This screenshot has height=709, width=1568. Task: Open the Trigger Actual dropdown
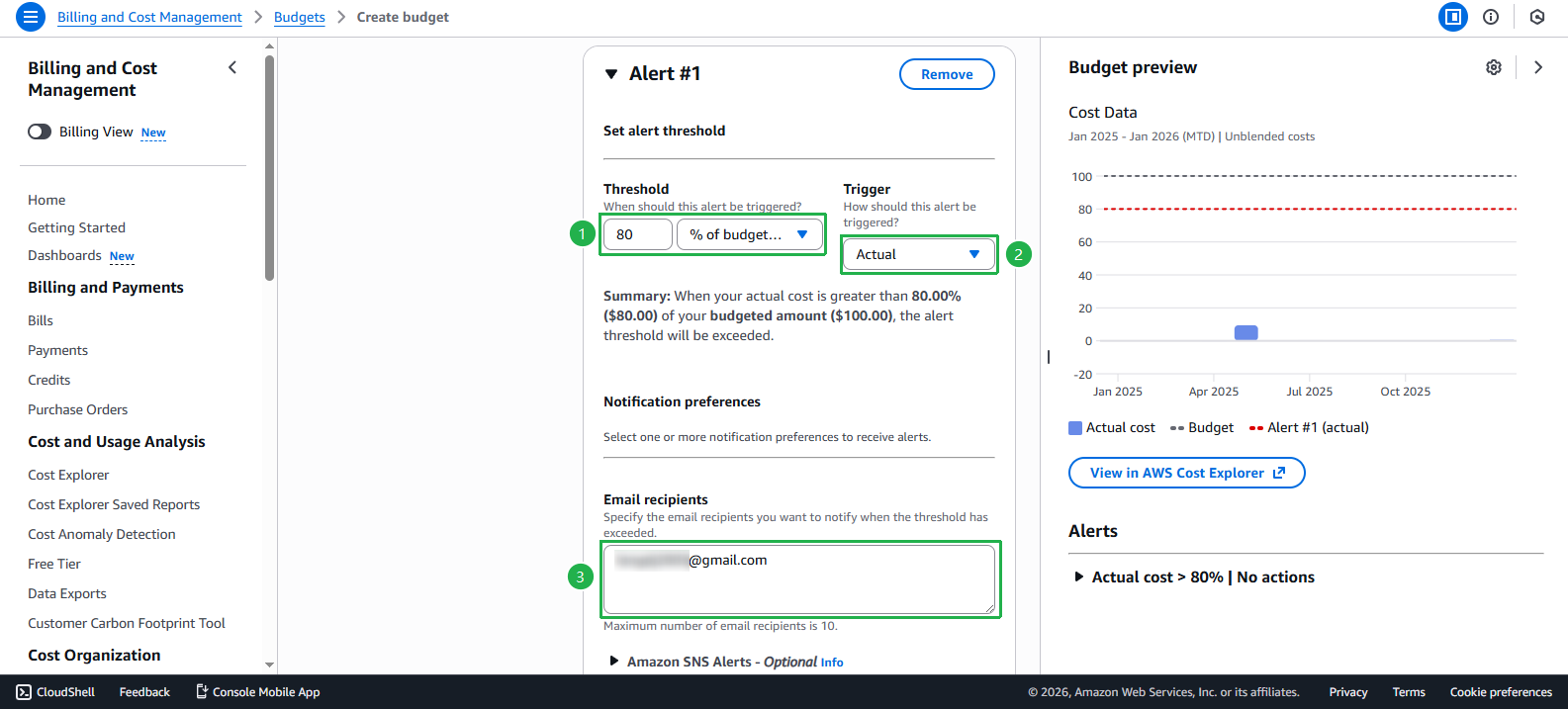[x=919, y=254]
